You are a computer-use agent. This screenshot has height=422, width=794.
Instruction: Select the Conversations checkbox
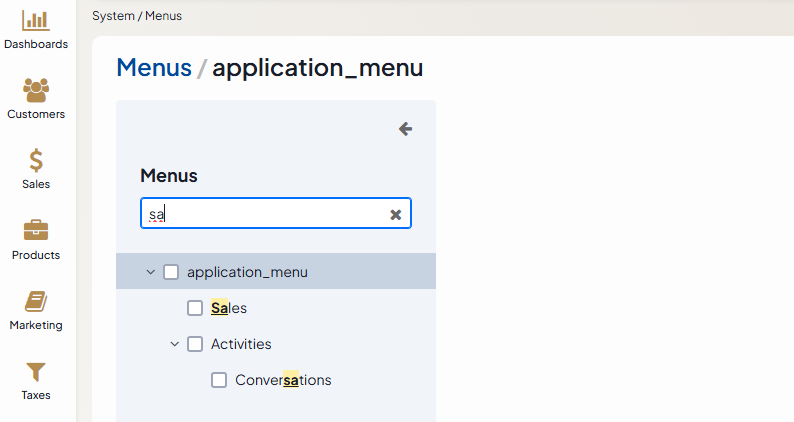[219, 380]
